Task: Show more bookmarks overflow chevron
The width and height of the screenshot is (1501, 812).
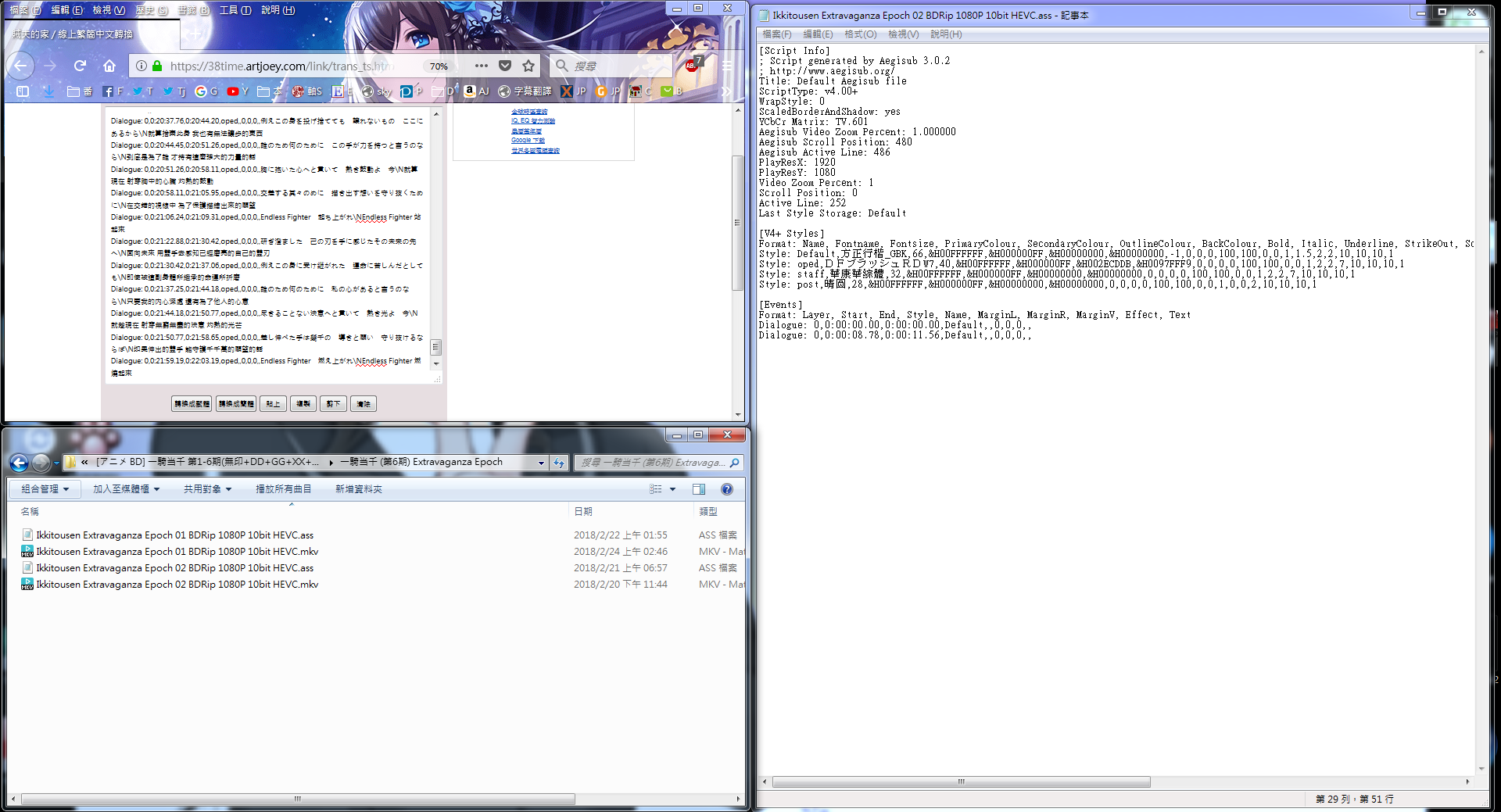Action: (x=726, y=91)
